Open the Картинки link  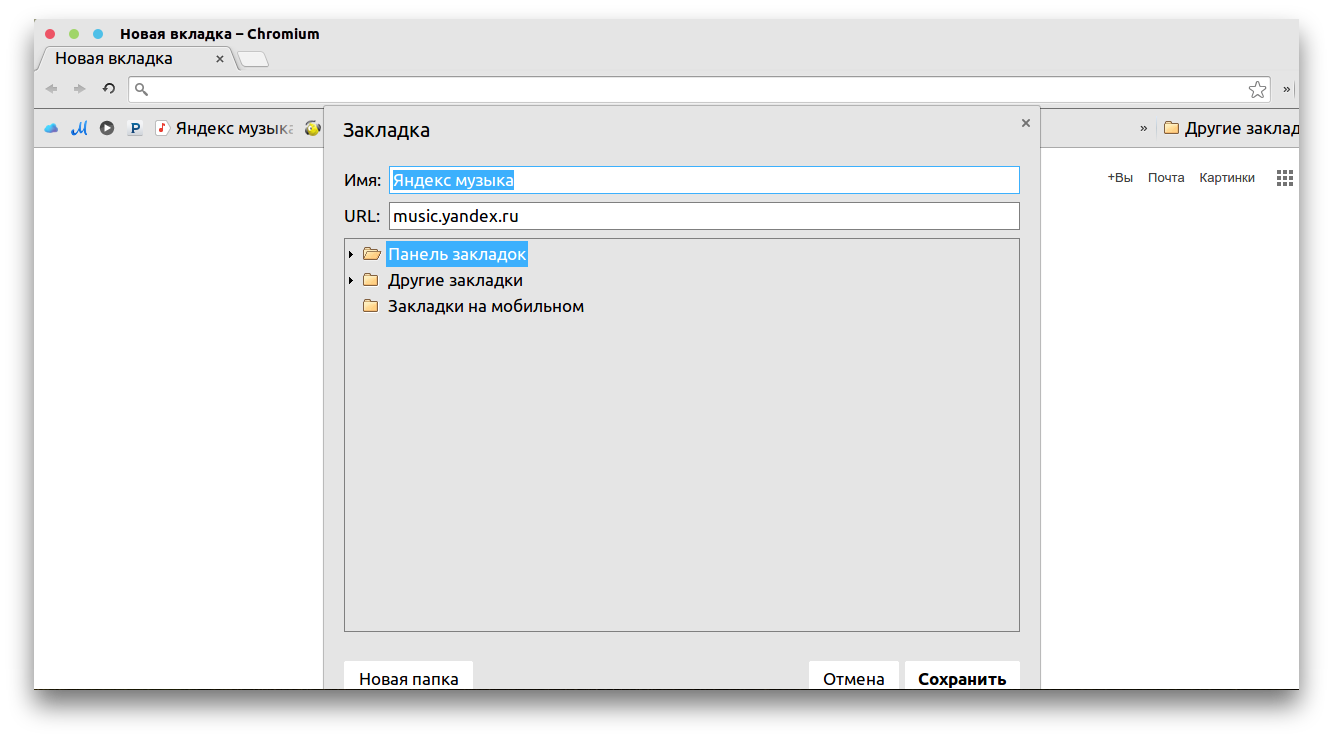pyautogui.click(x=1227, y=178)
